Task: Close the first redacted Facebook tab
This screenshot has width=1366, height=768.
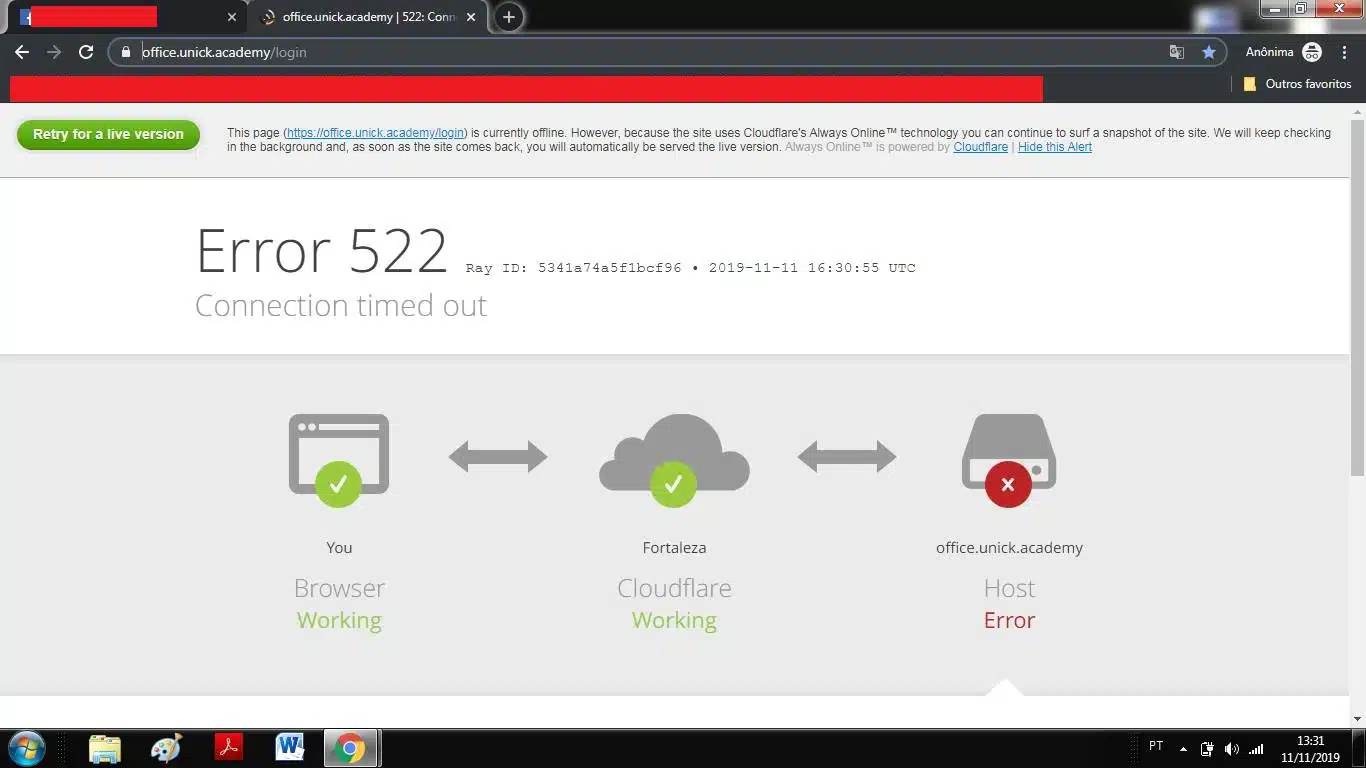Action: [232, 17]
